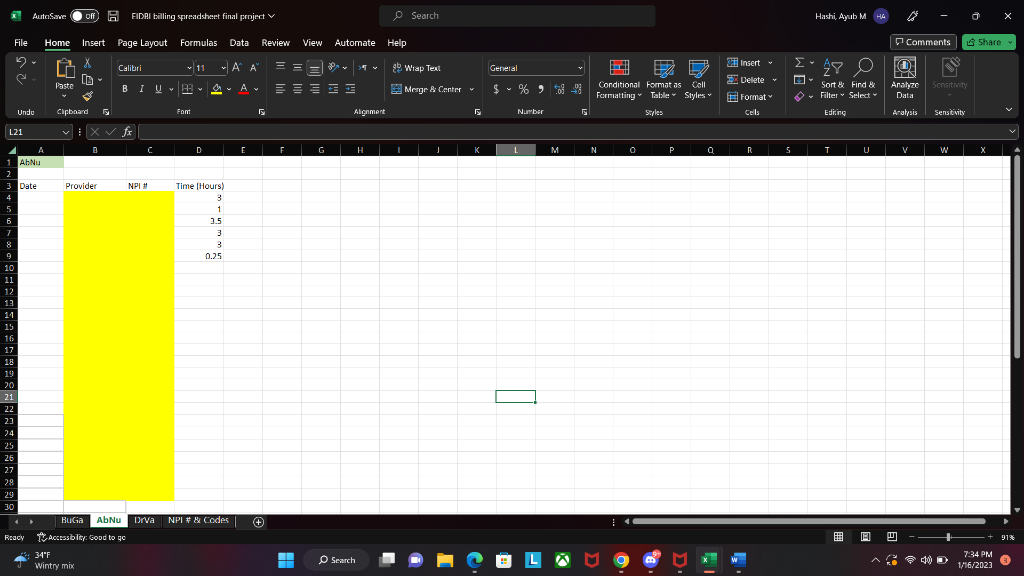Click the Search box in title bar
The height and width of the screenshot is (576, 1024).
click(x=517, y=16)
